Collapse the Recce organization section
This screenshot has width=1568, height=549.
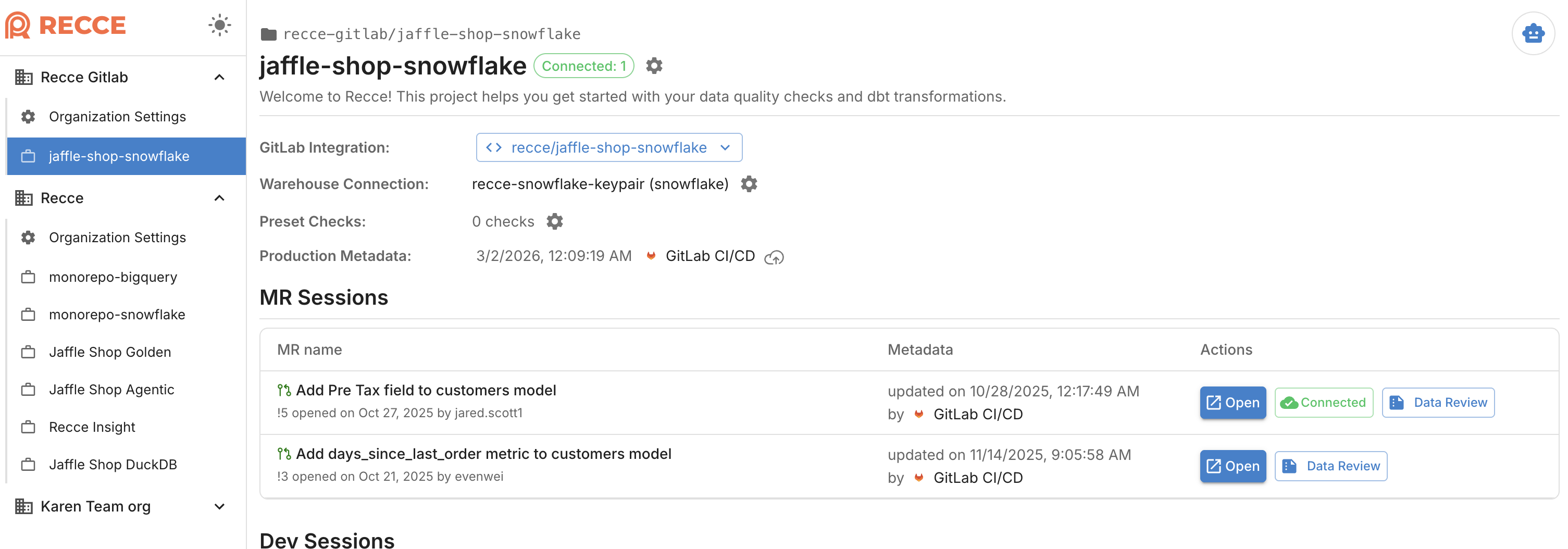click(x=219, y=198)
